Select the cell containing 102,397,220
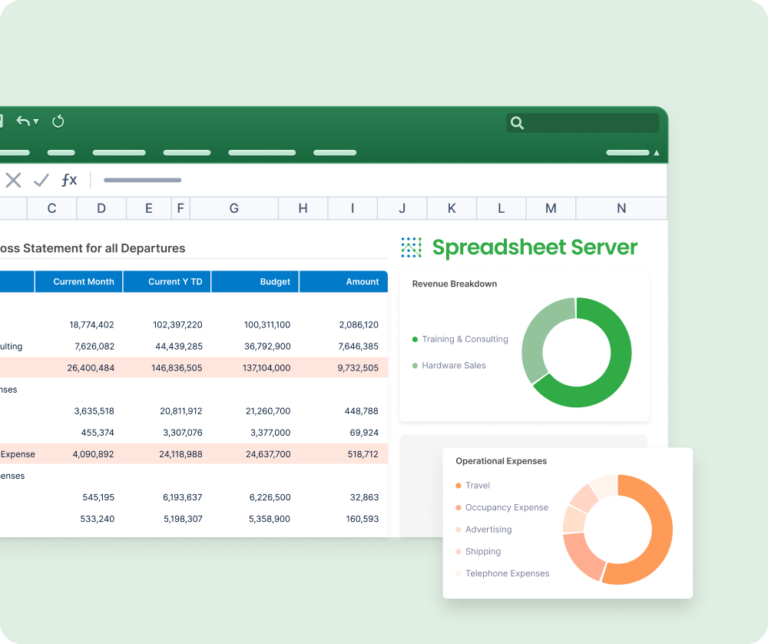This screenshot has height=644, width=768. click(x=177, y=325)
